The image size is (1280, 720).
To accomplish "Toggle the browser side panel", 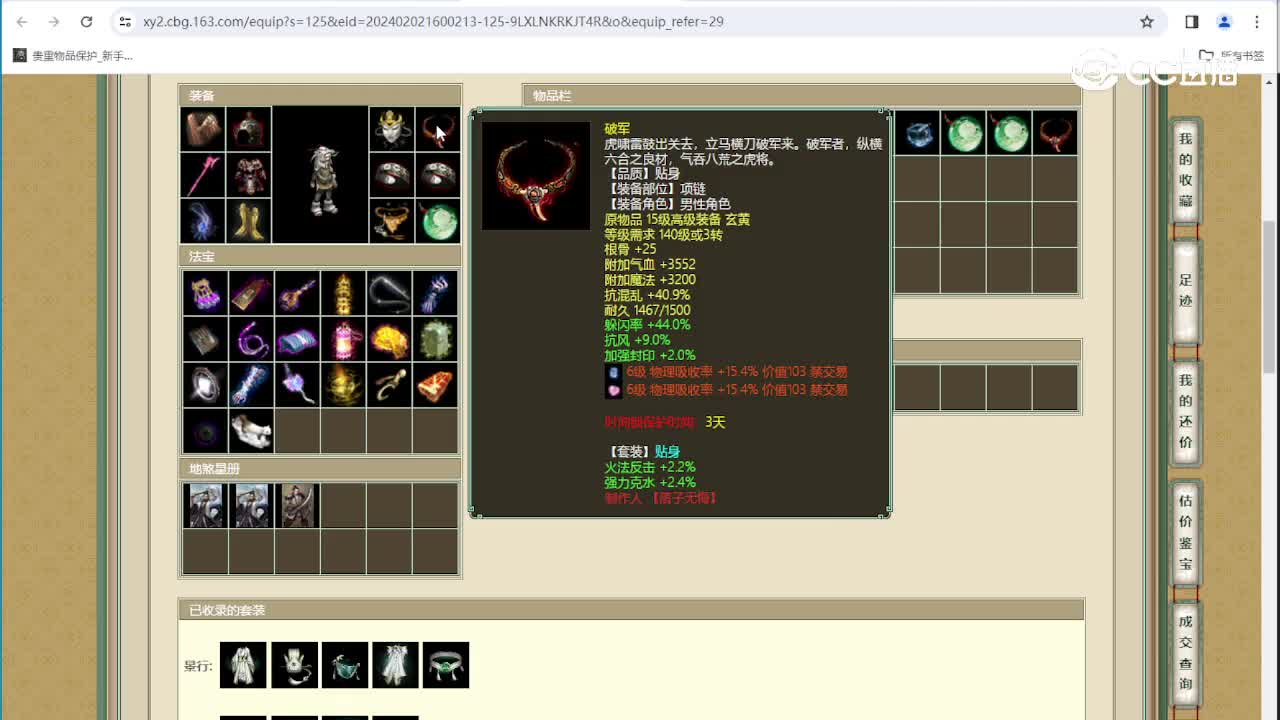I will (x=1192, y=21).
